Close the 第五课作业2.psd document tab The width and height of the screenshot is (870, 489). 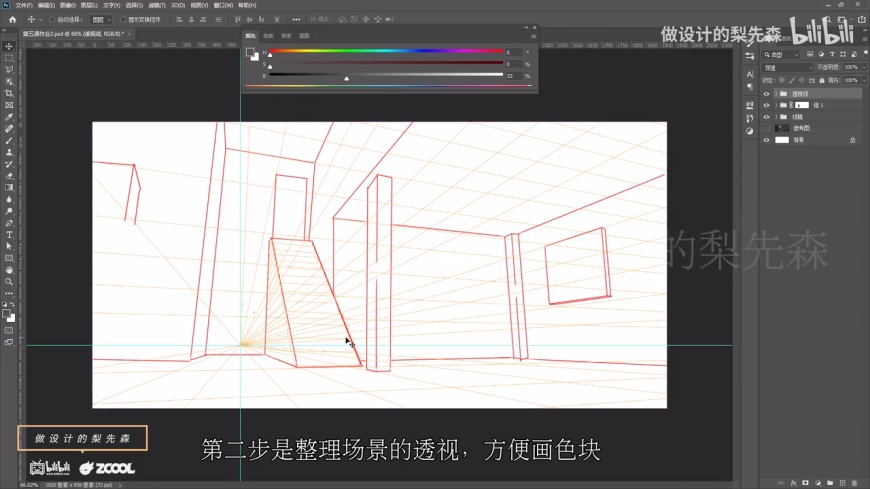[129, 34]
